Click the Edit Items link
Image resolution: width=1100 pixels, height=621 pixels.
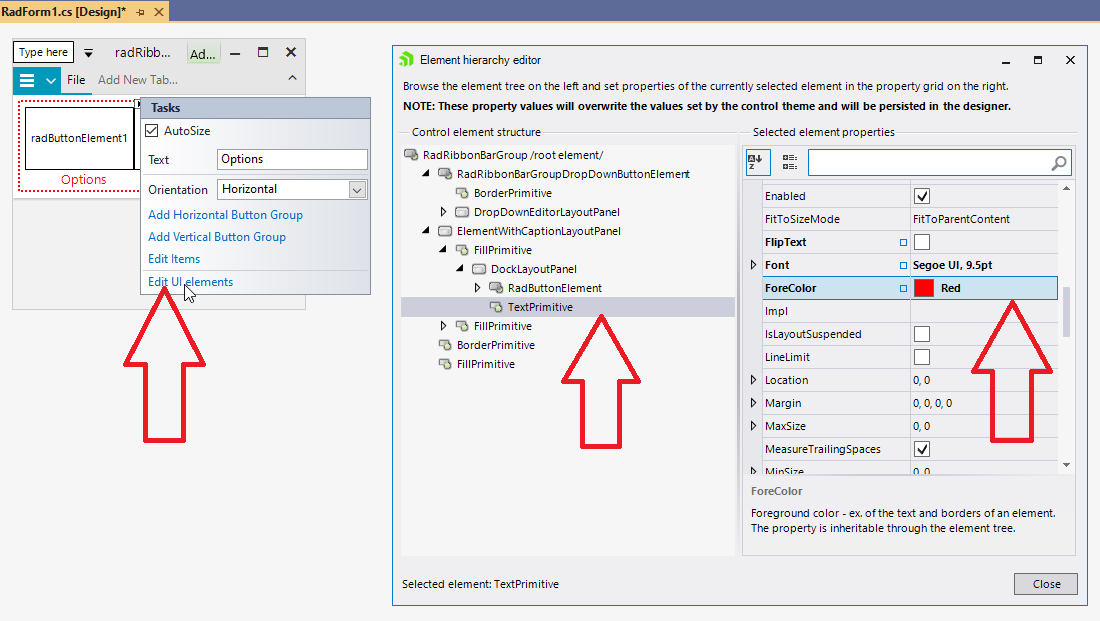click(x=174, y=259)
